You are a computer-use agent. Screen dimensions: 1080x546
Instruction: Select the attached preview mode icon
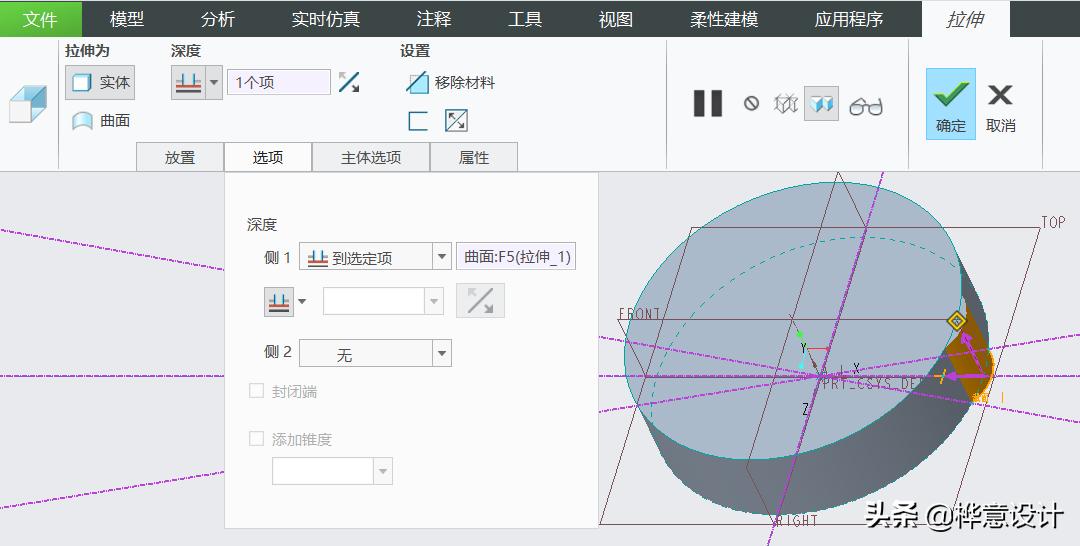822,104
